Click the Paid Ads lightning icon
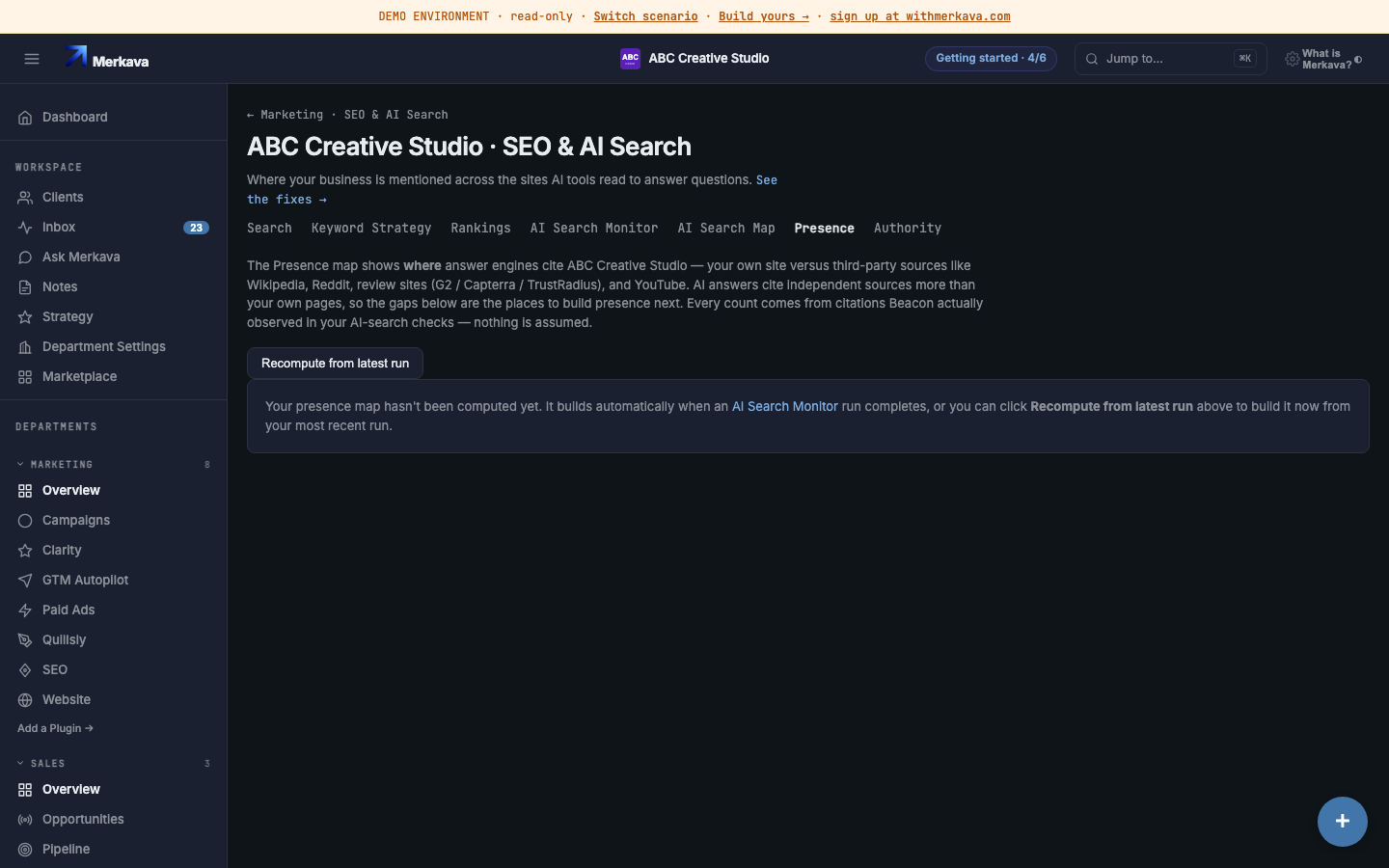The height and width of the screenshot is (868, 1389). pyautogui.click(x=25, y=610)
